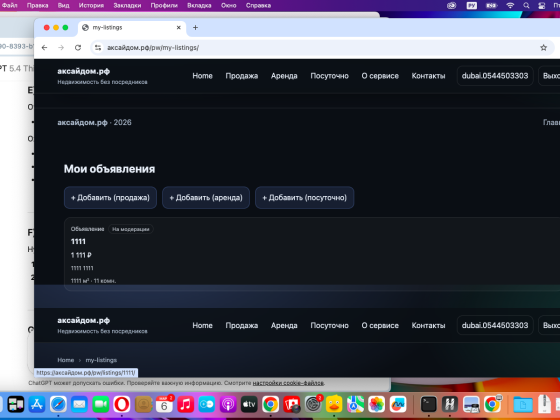Open Safari from the Dock

click(58, 404)
